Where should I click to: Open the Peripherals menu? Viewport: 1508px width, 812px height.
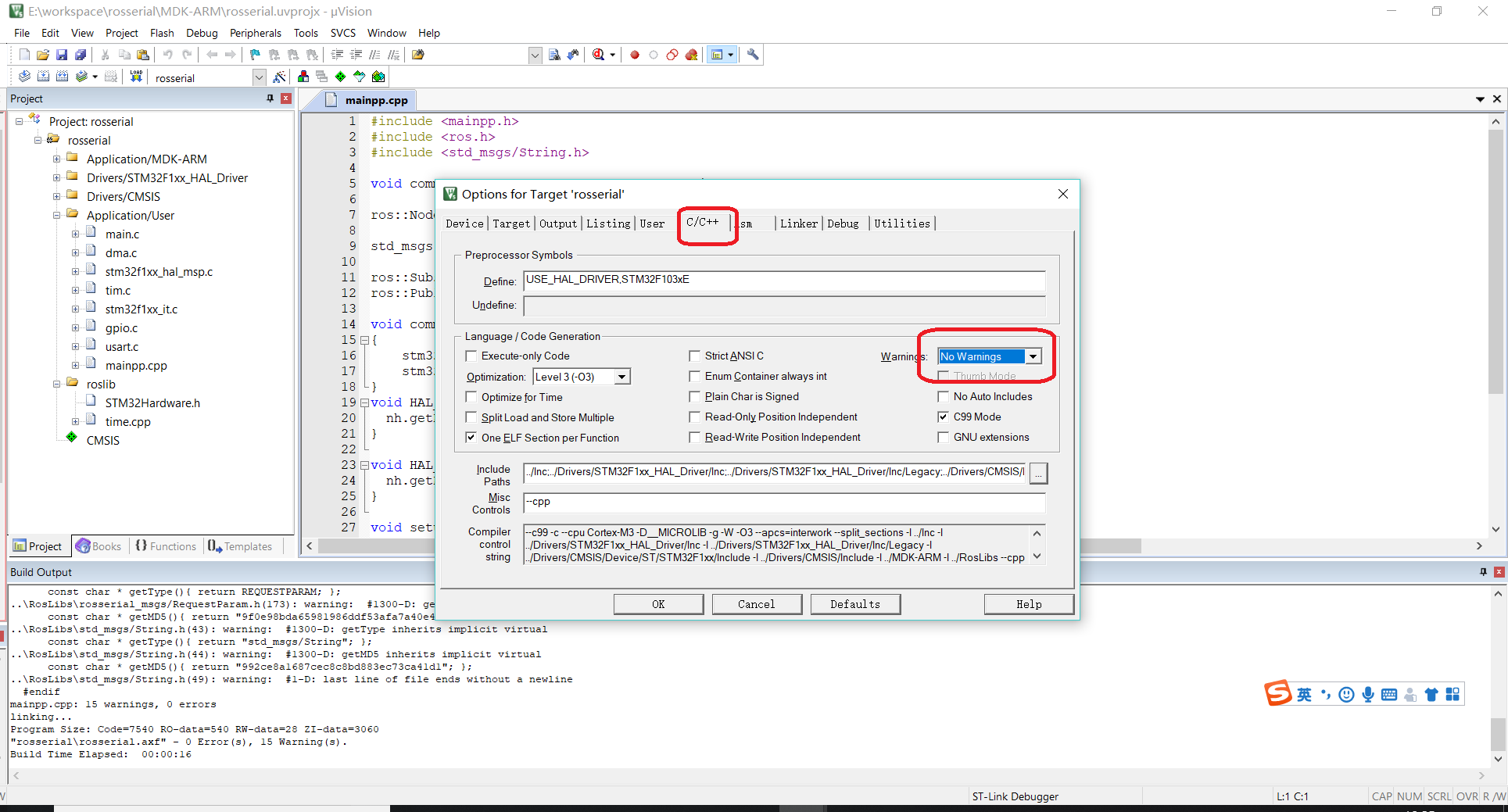255,33
